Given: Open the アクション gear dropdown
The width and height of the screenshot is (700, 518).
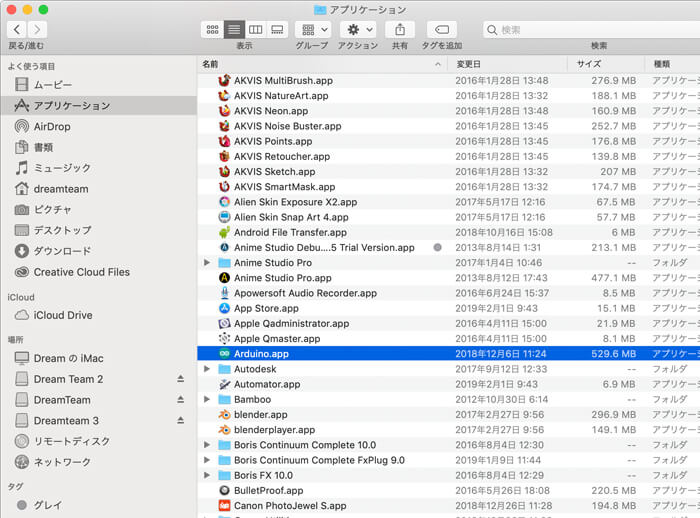Looking at the screenshot, I should click(x=358, y=29).
